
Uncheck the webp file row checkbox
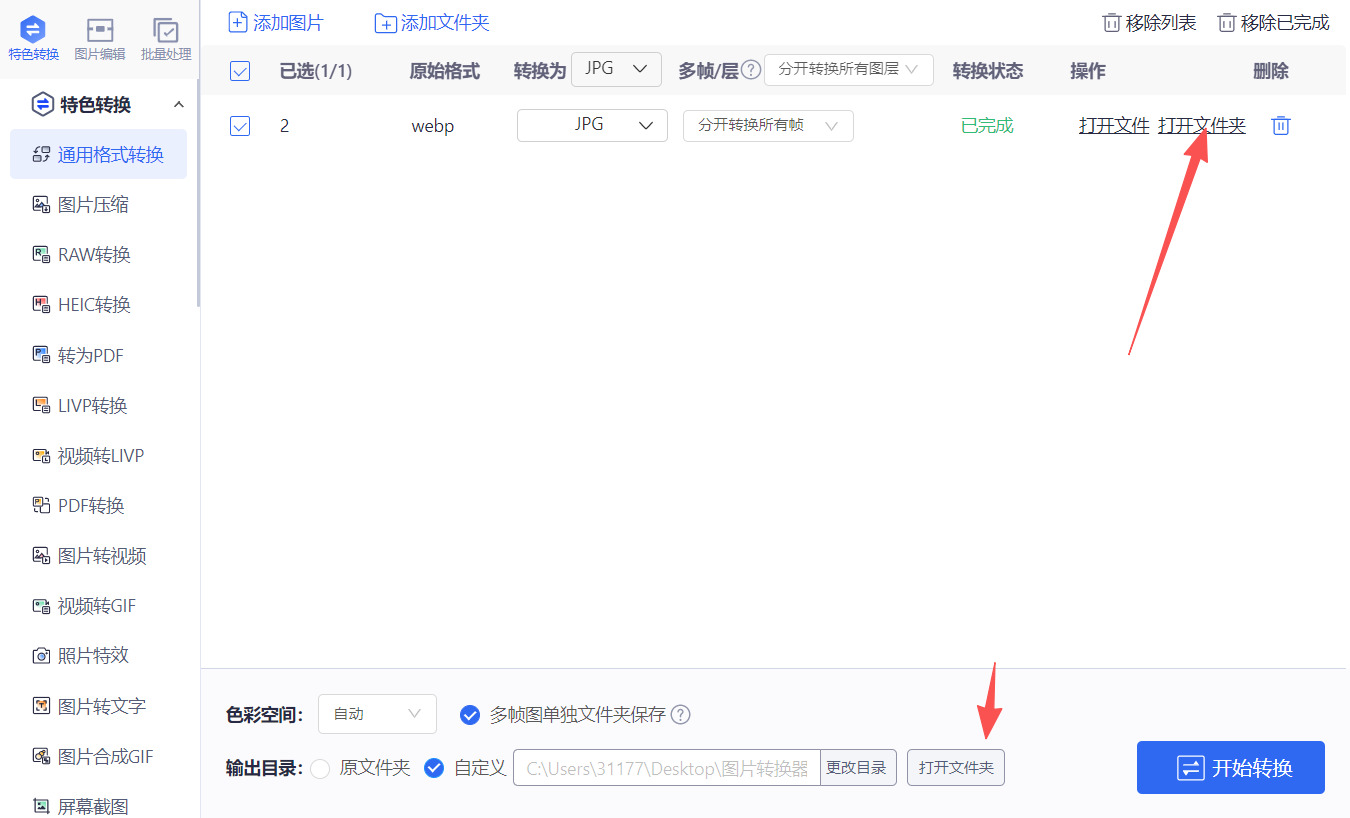pos(240,125)
